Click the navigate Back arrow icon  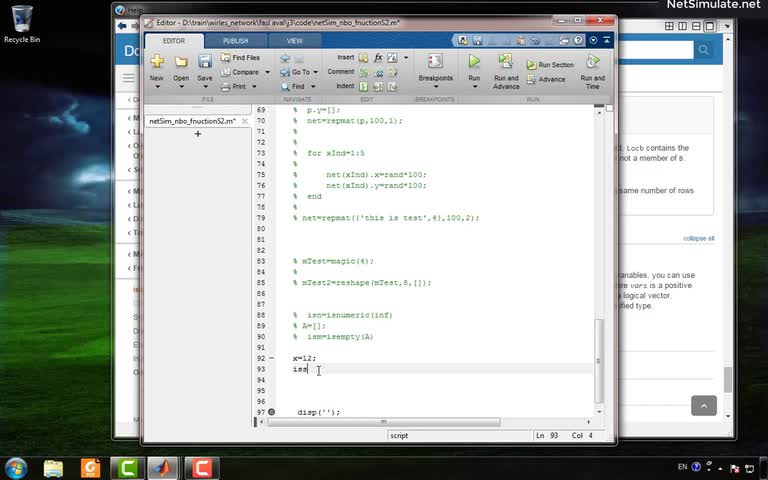click(x=285, y=58)
